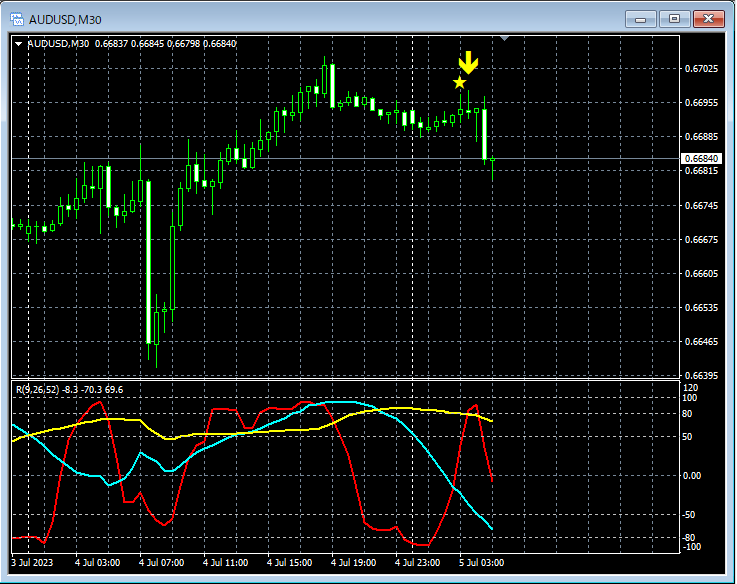Click the 0.66675 price scale label

[701, 239]
